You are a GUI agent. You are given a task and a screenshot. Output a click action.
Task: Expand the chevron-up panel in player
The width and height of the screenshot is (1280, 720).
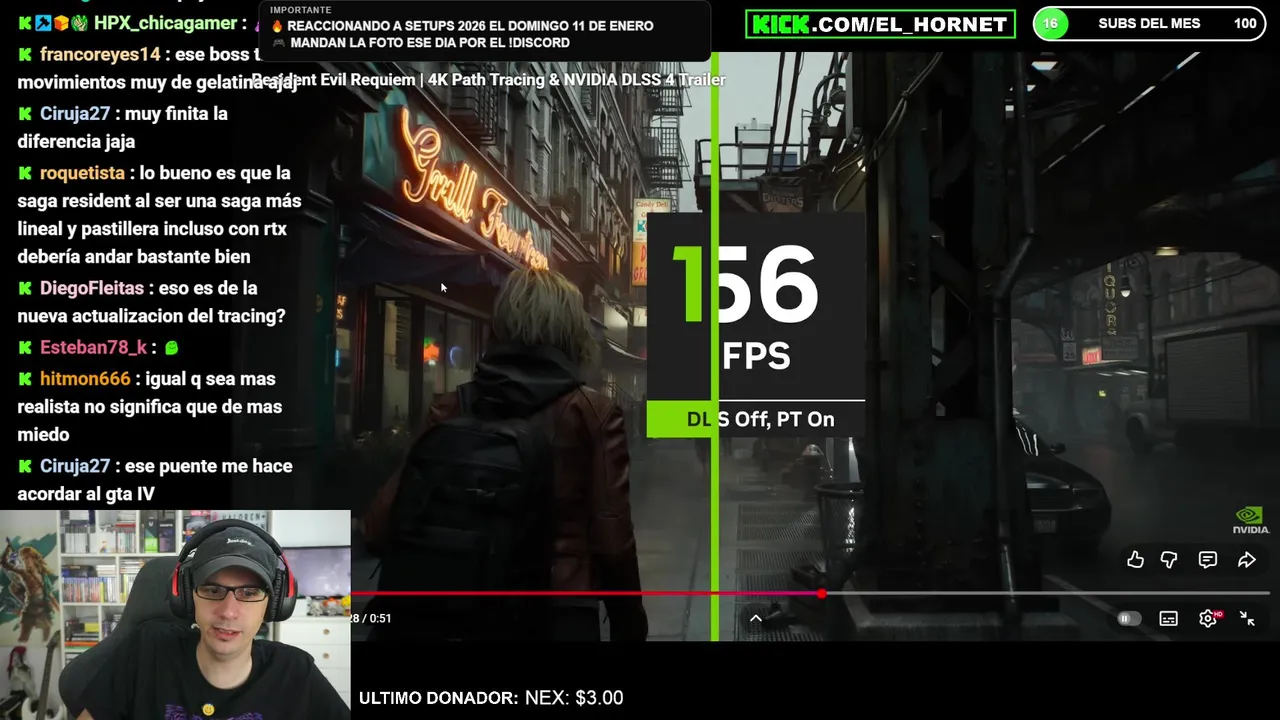[756, 618]
